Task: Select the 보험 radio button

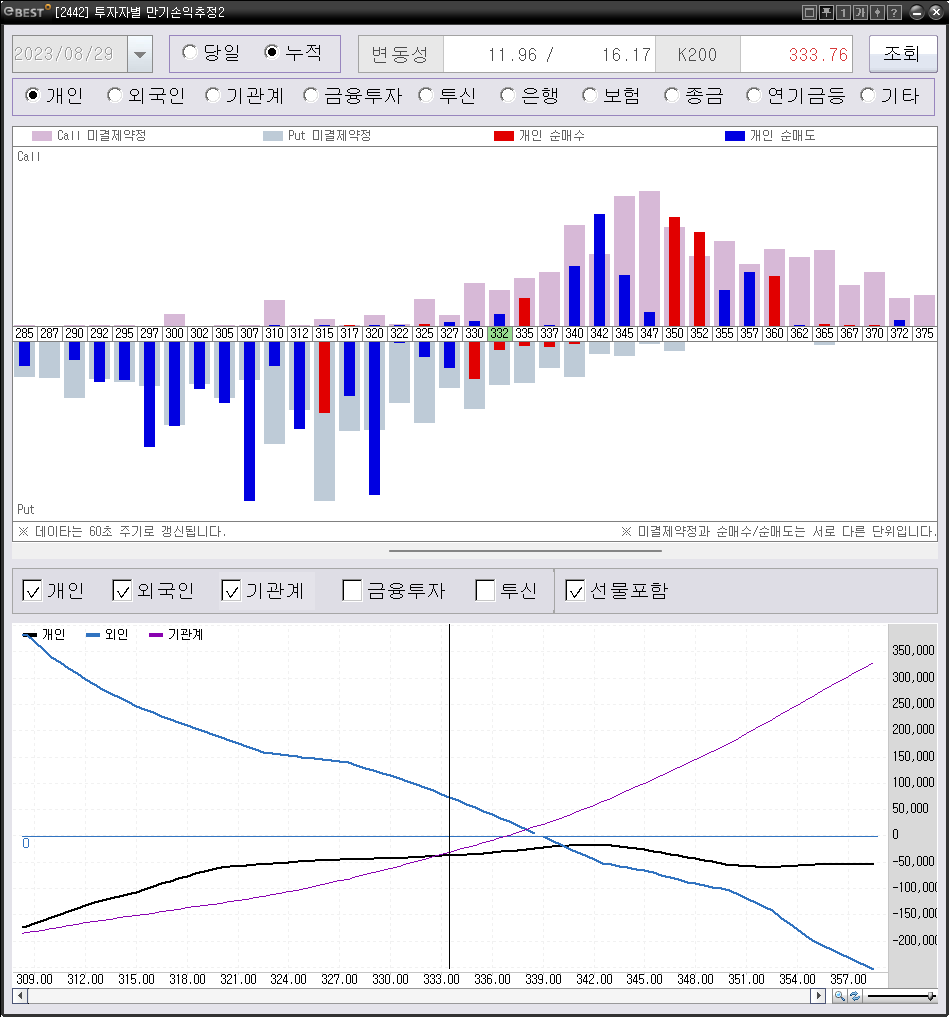Action: (x=590, y=95)
